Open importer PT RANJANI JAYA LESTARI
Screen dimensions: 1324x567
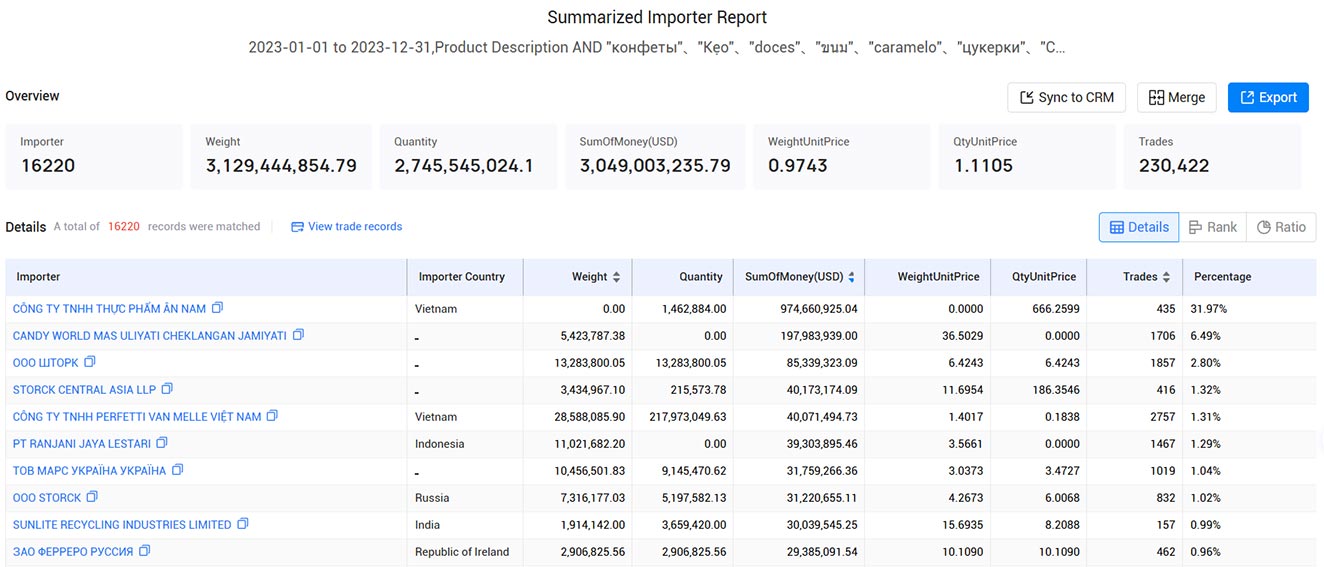click(82, 444)
